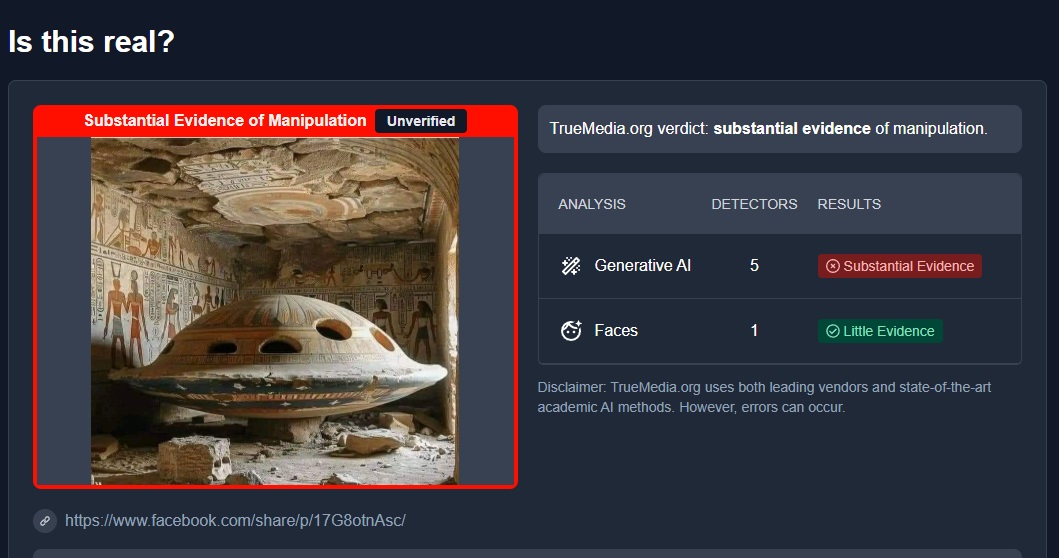This screenshot has height=558, width=1059.
Task: Click the Unverified badge on the image
Action: (x=421, y=121)
